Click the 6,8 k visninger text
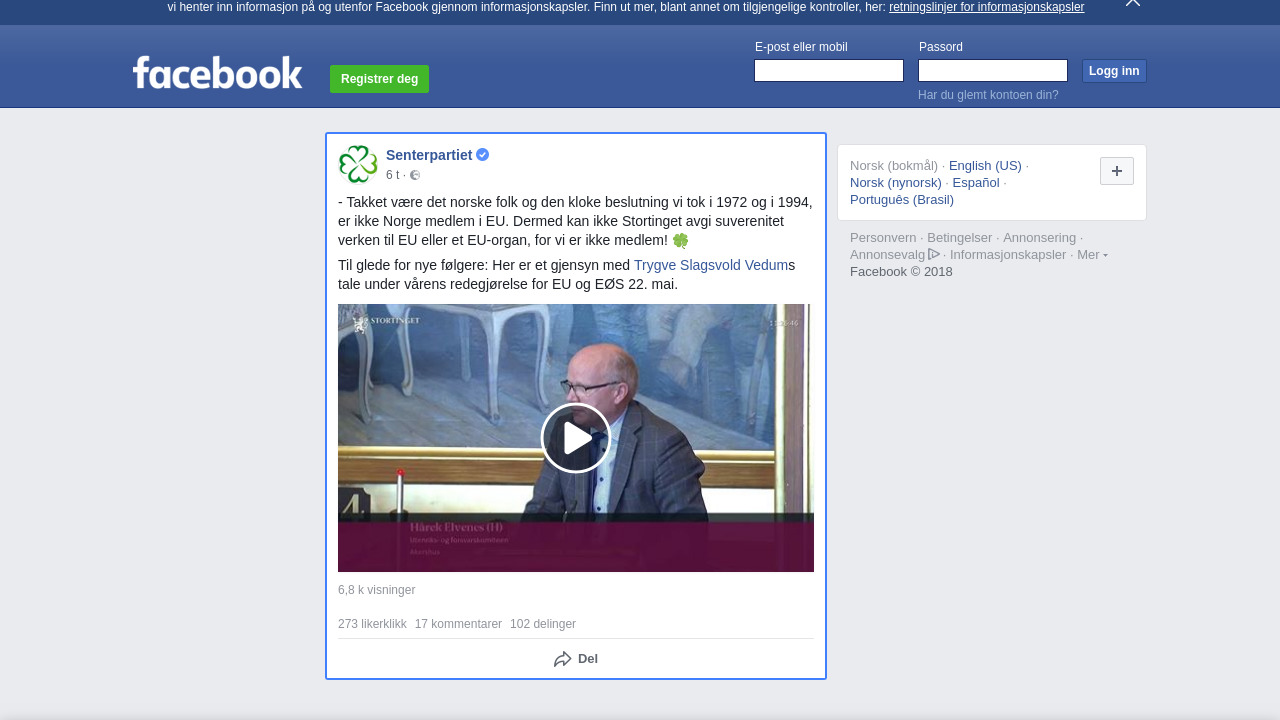1280x720 pixels. 376,590
